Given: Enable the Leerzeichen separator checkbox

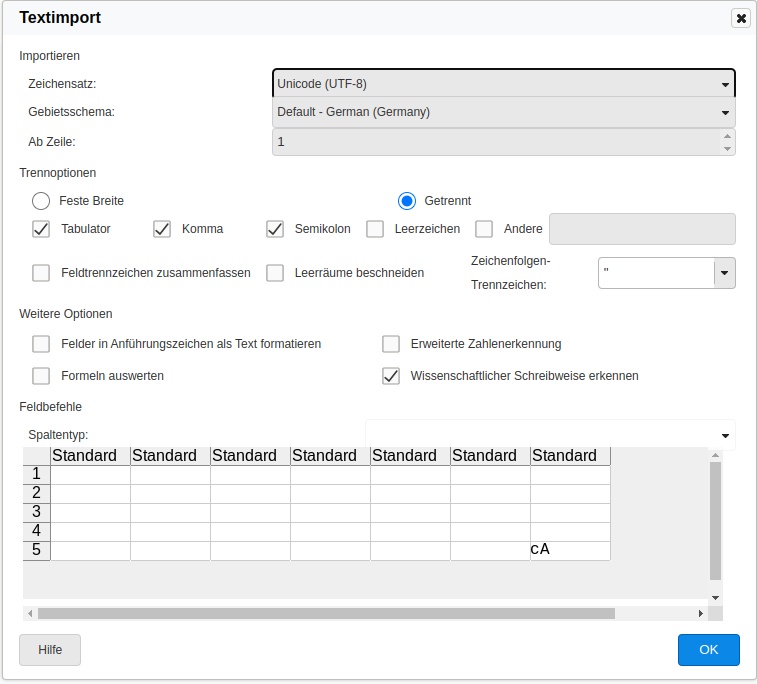Looking at the screenshot, I should click(375, 229).
